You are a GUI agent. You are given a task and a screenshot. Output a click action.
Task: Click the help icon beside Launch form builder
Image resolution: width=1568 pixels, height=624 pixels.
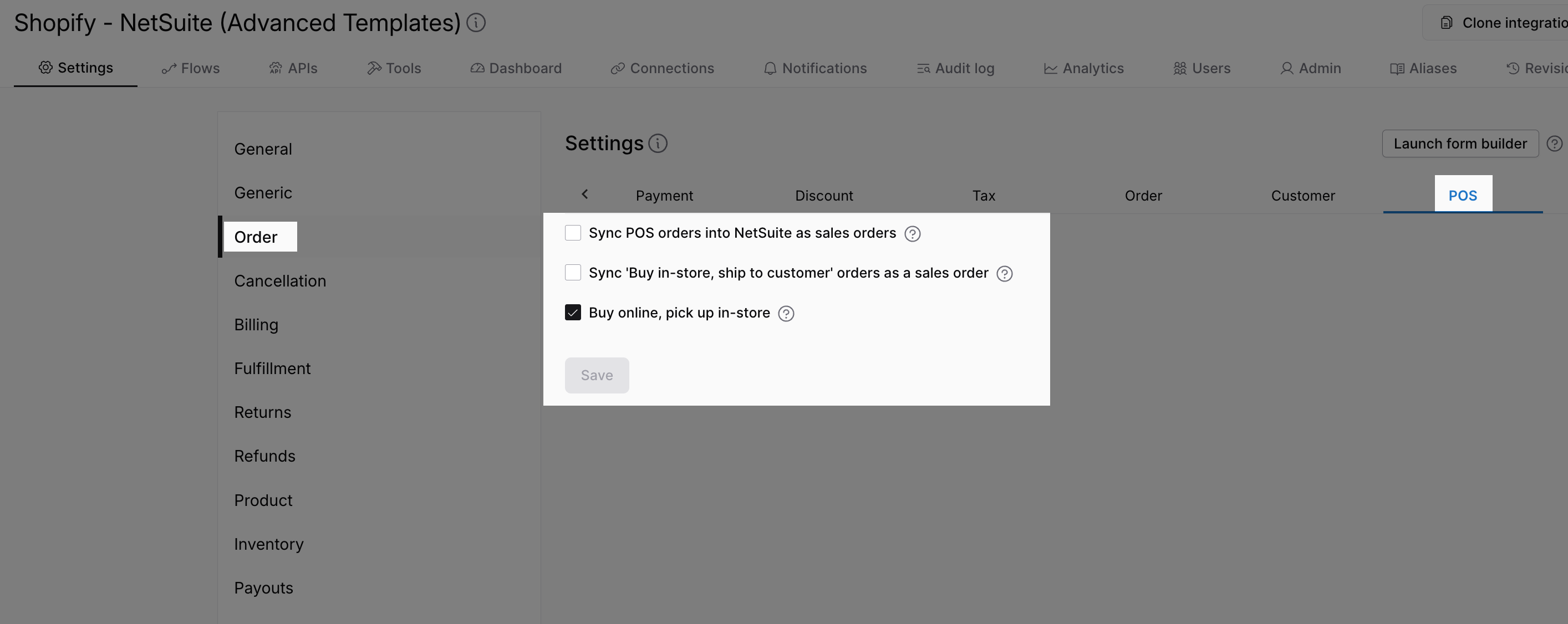point(1555,144)
